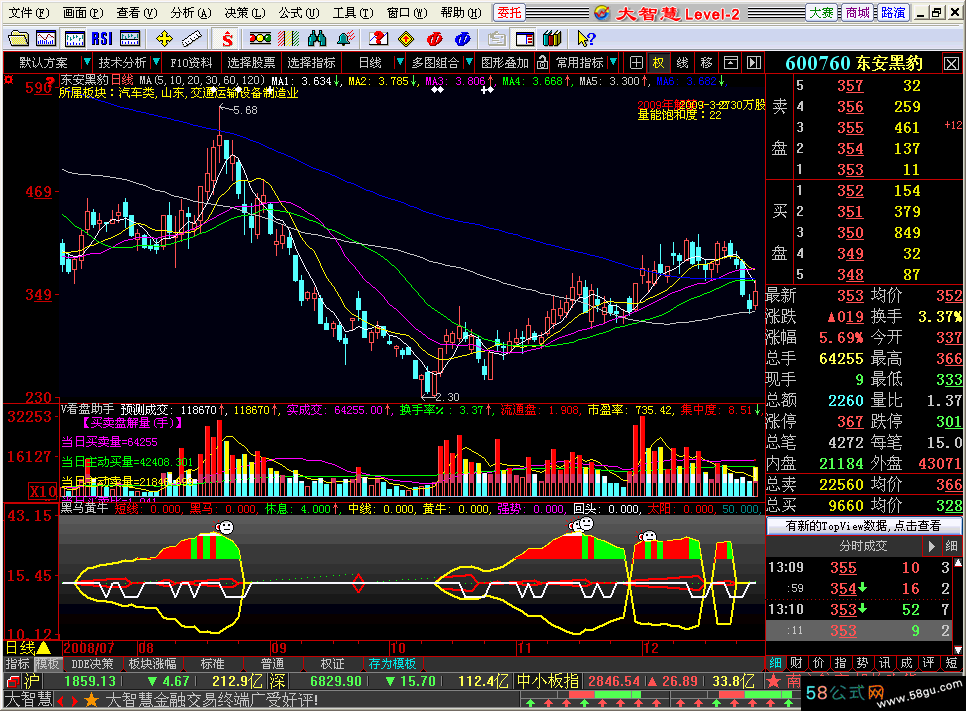
Task: Click the chart with red question mark icon
Action: tap(378, 39)
